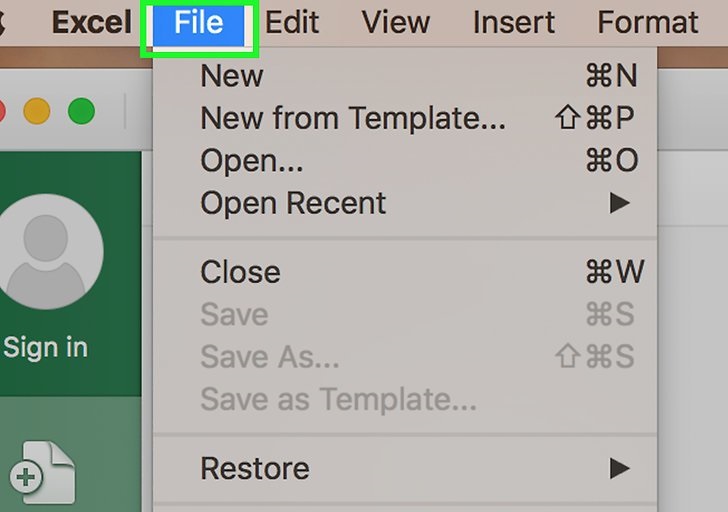The image size is (728, 512).
Task: Open the File menu
Action: [x=199, y=23]
